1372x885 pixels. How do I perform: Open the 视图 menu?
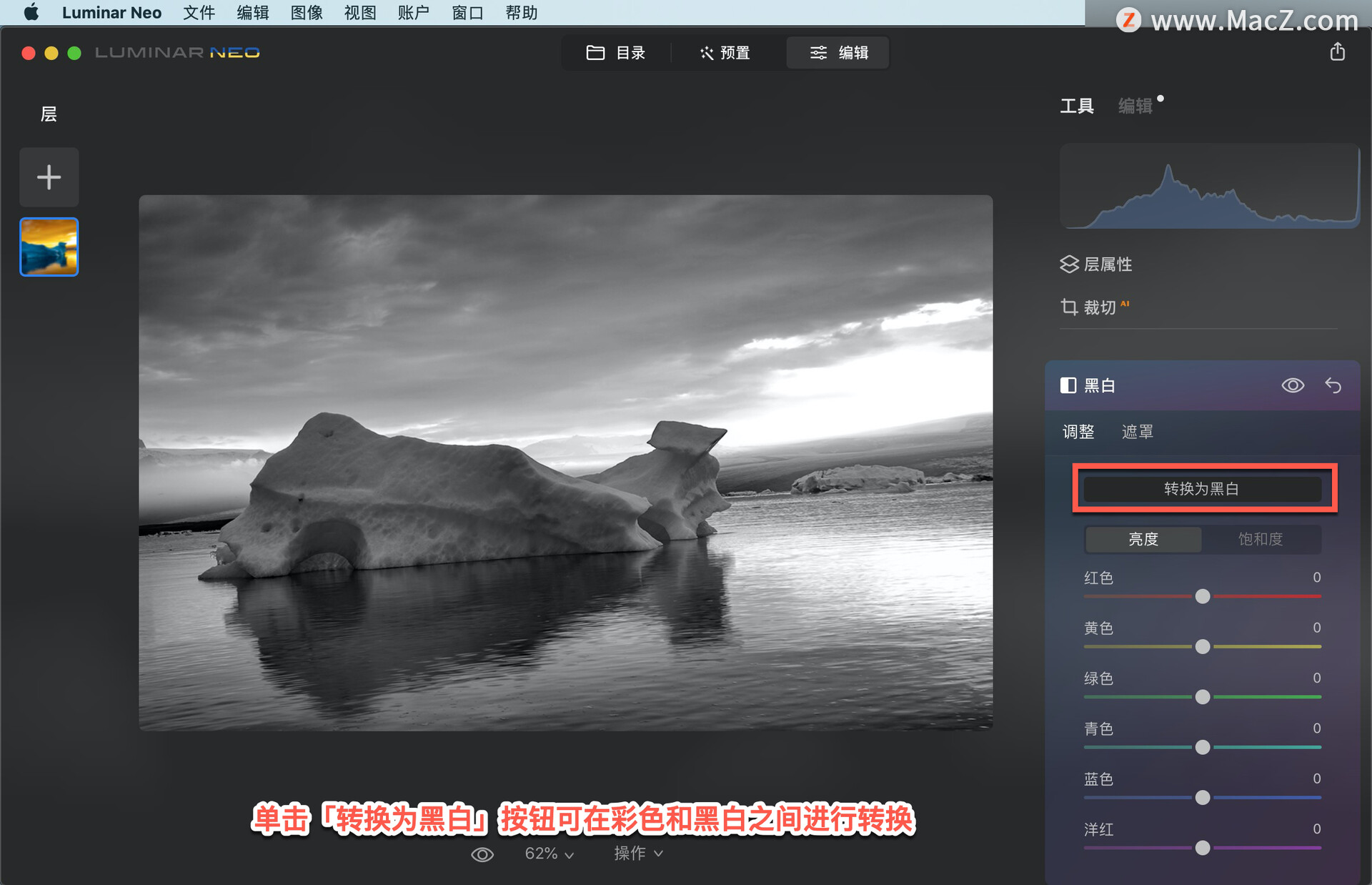(360, 12)
